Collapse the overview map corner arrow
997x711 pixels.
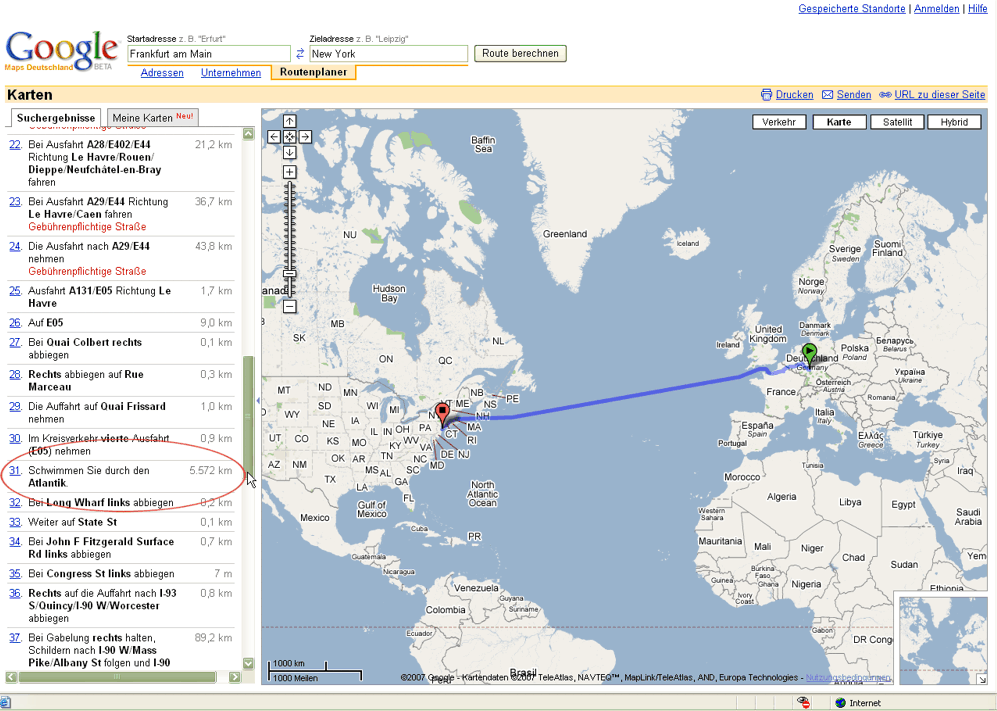pos(982,679)
